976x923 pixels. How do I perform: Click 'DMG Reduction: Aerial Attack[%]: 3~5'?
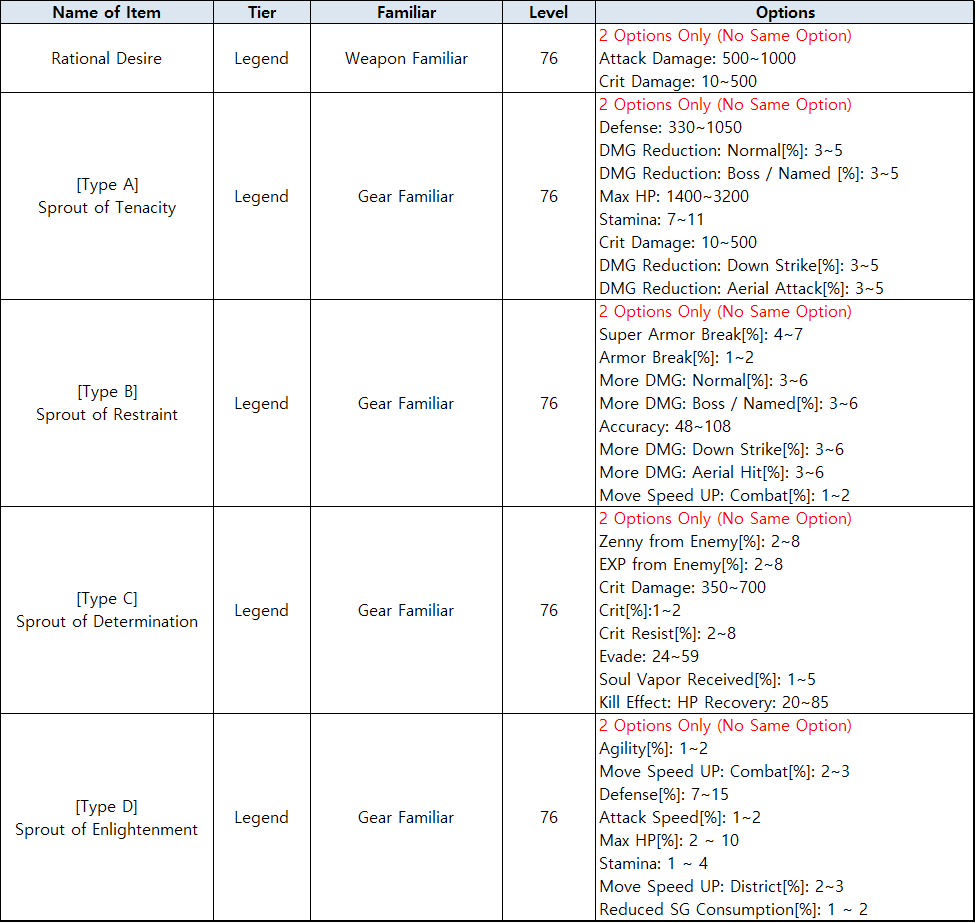741,289
